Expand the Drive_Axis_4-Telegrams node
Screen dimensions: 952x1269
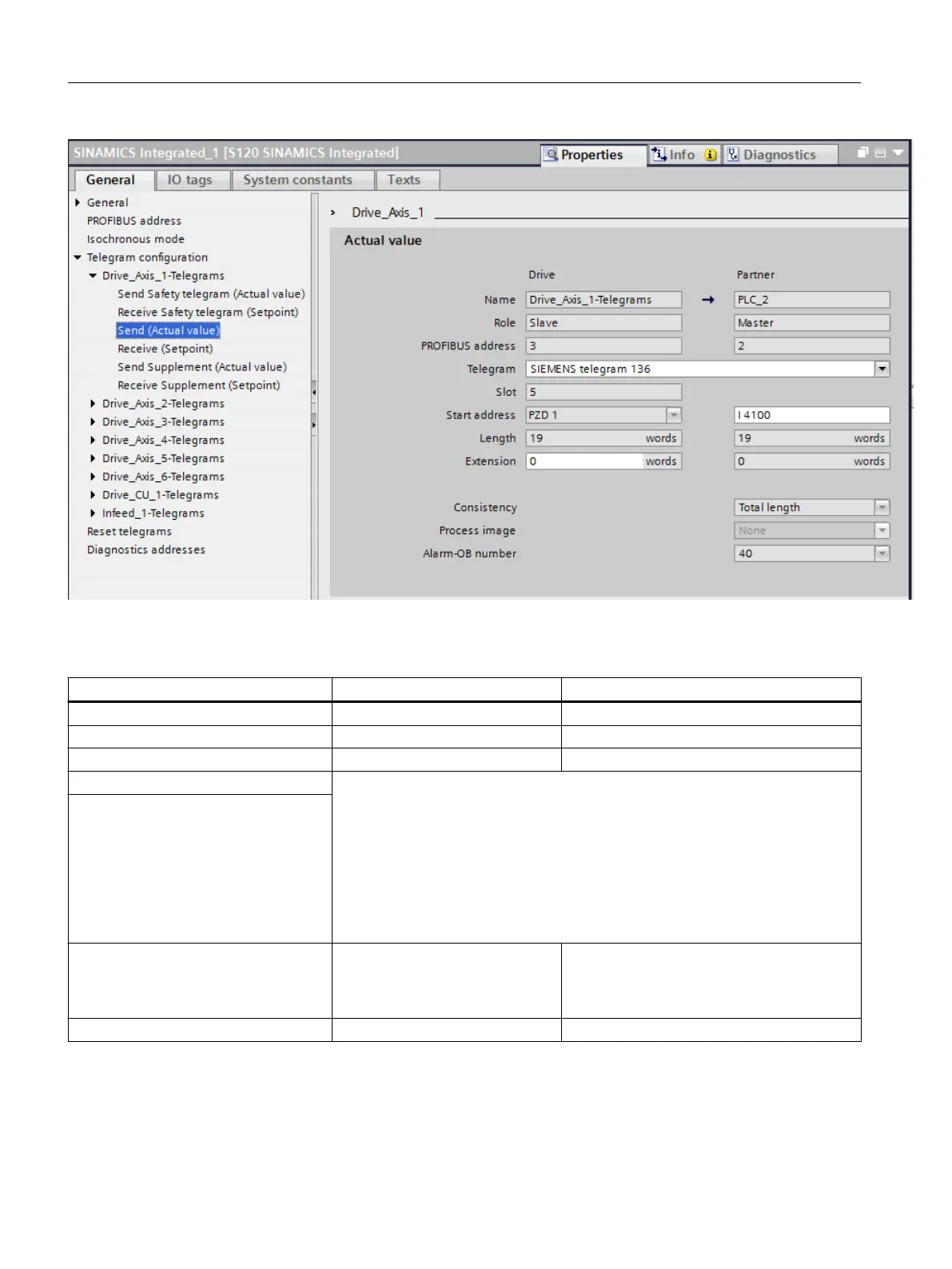point(93,441)
